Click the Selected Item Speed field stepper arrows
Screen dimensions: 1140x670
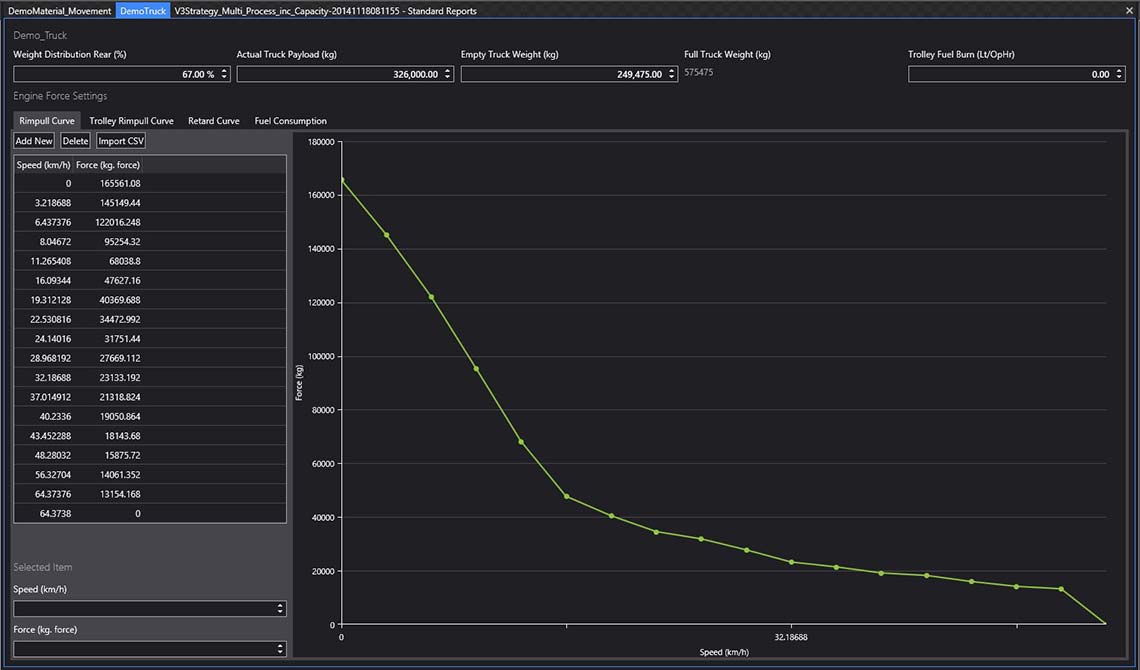click(281, 609)
